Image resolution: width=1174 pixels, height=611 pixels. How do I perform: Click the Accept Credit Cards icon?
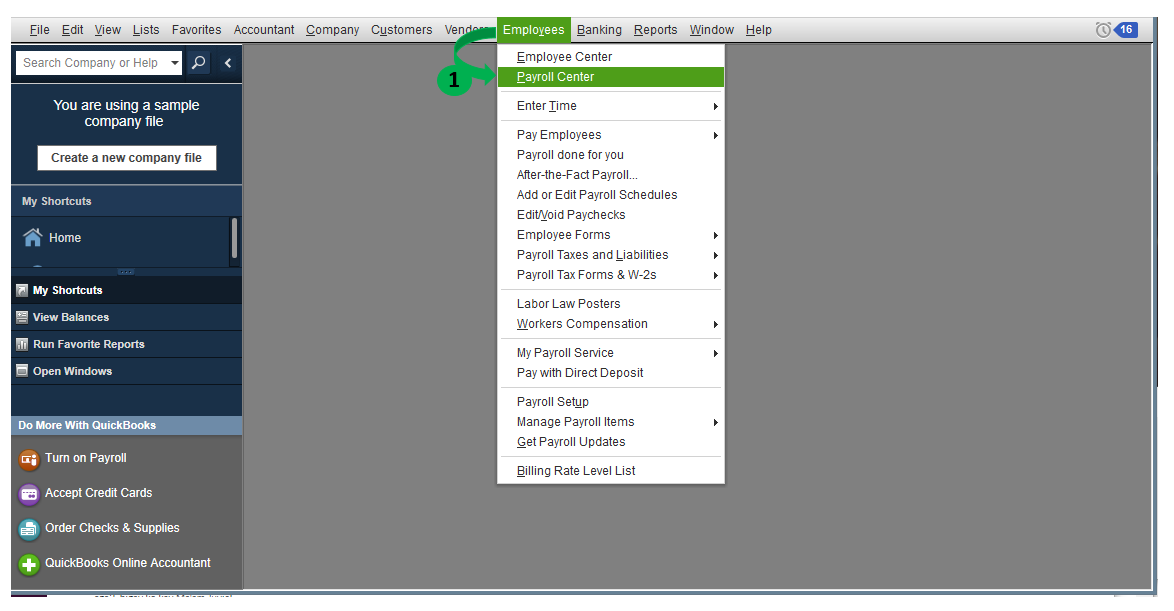pyautogui.click(x=29, y=493)
